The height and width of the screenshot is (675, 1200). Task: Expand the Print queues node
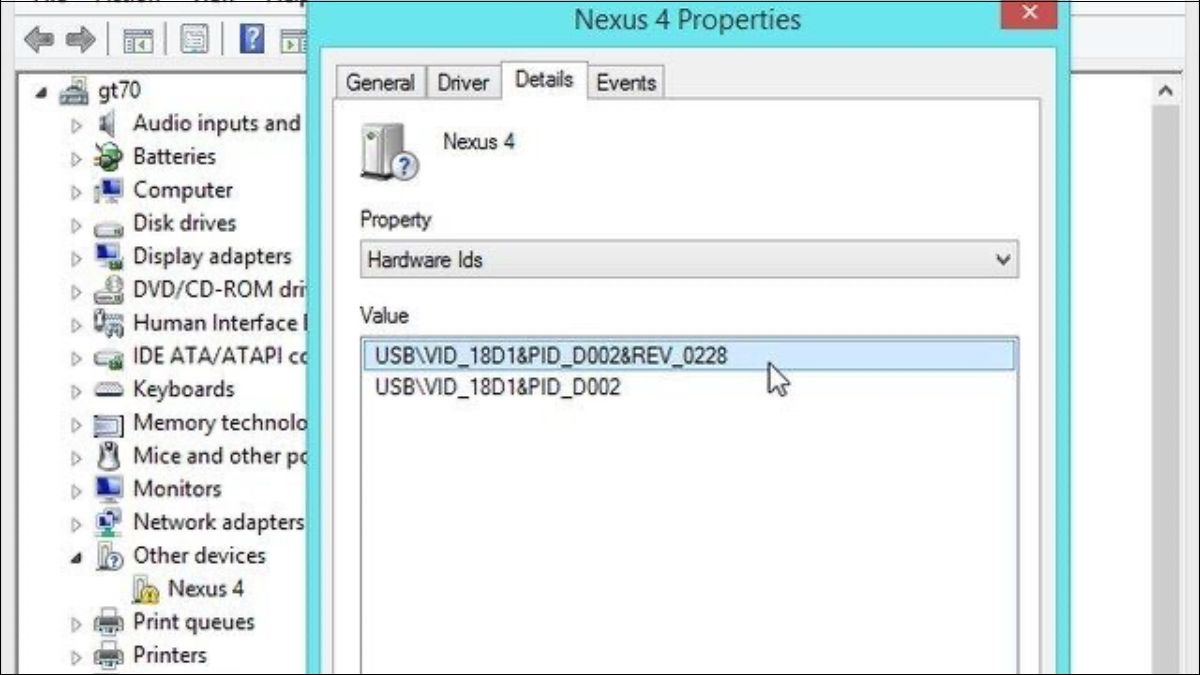(x=77, y=624)
